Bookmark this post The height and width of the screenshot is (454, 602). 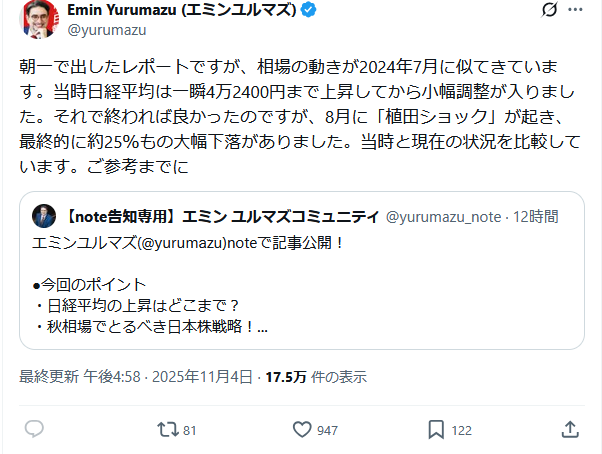point(436,429)
